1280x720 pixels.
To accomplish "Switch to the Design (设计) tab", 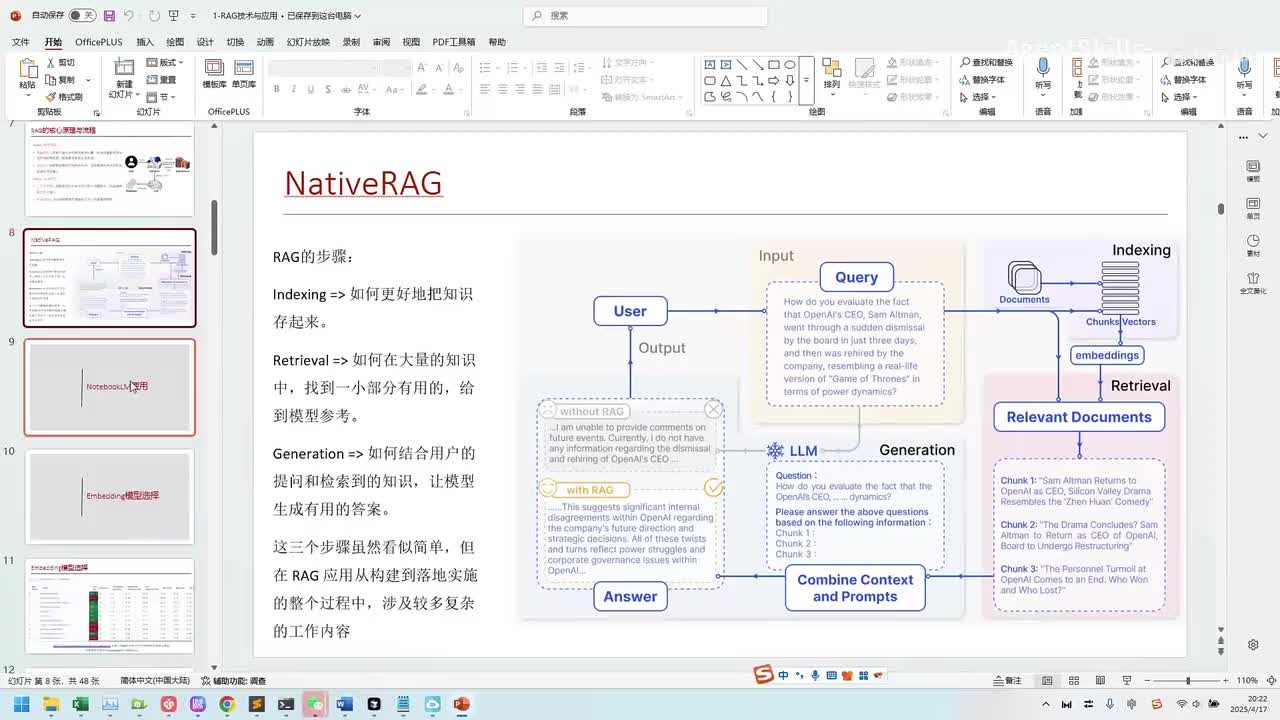I will [205, 42].
